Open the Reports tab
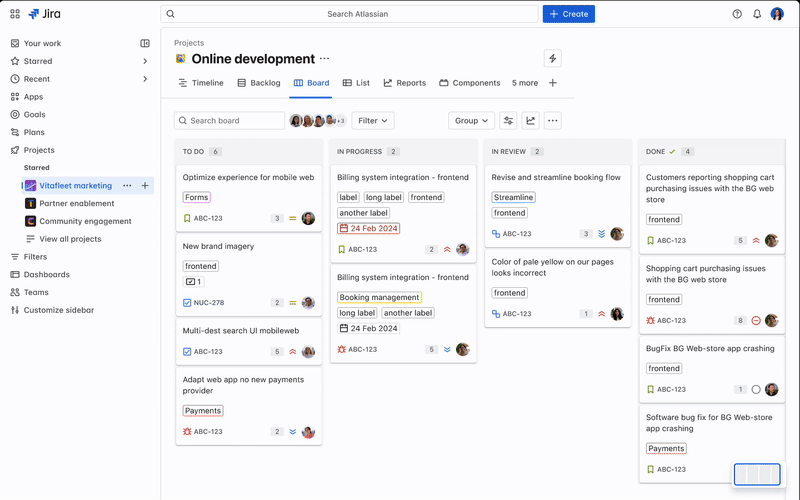The height and width of the screenshot is (500, 800). click(x=405, y=83)
